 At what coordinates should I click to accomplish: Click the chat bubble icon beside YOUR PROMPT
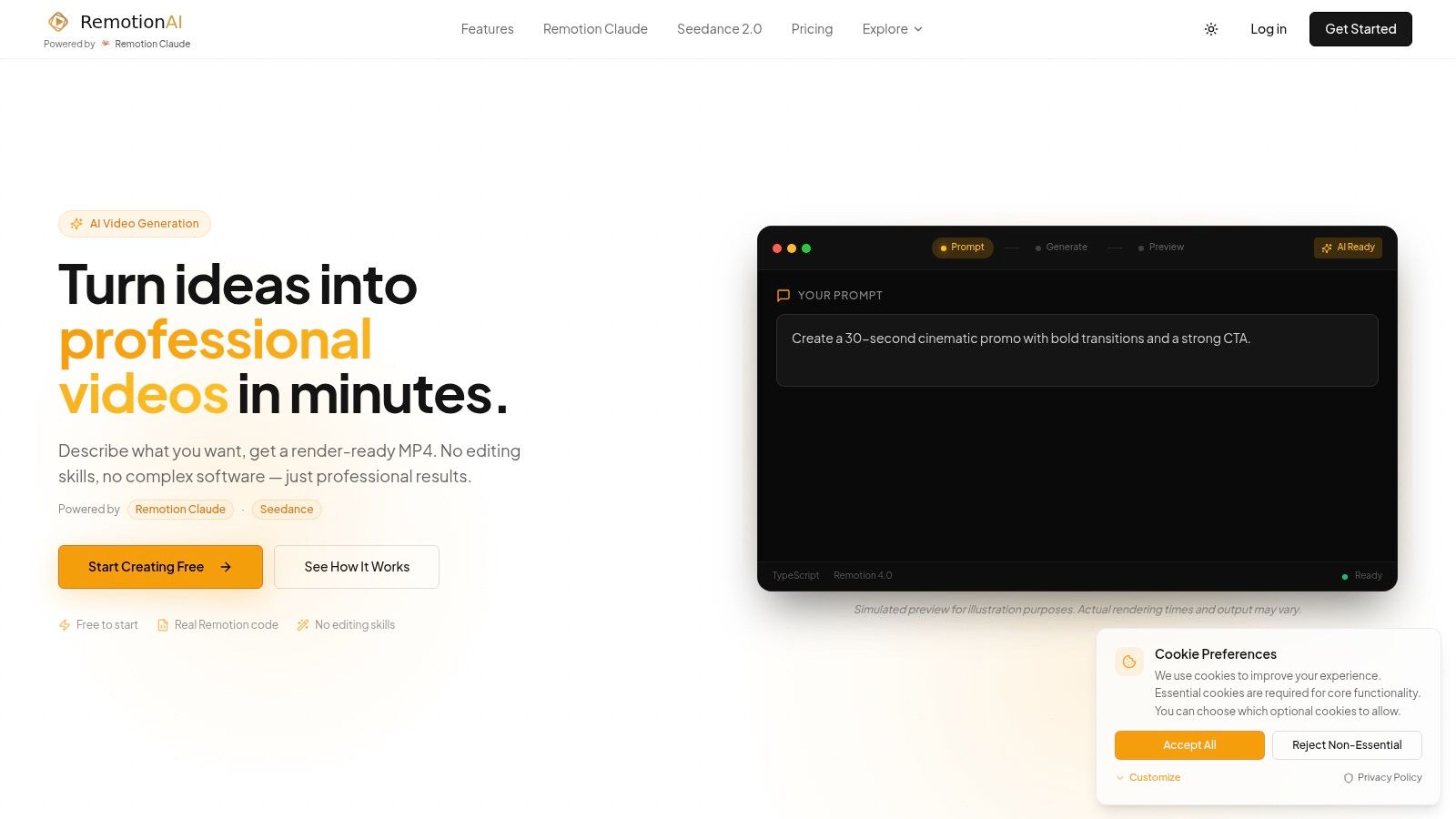coord(783,296)
